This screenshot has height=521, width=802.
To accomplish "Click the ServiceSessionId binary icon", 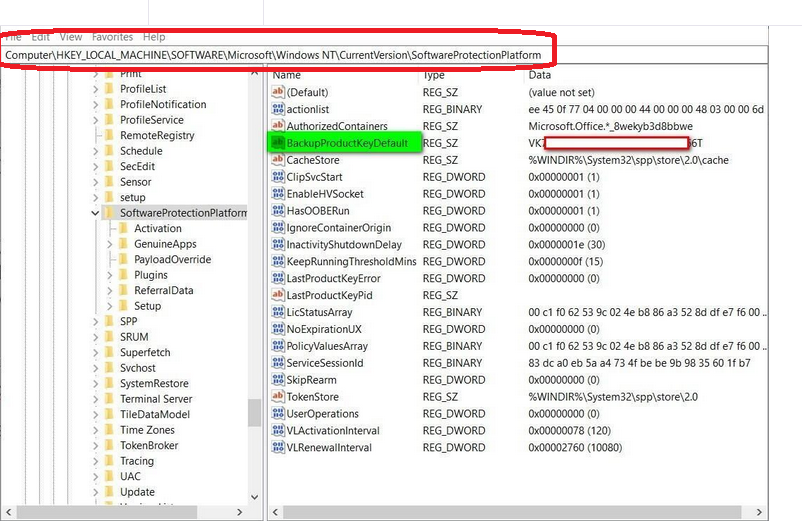I will [x=278, y=362].
